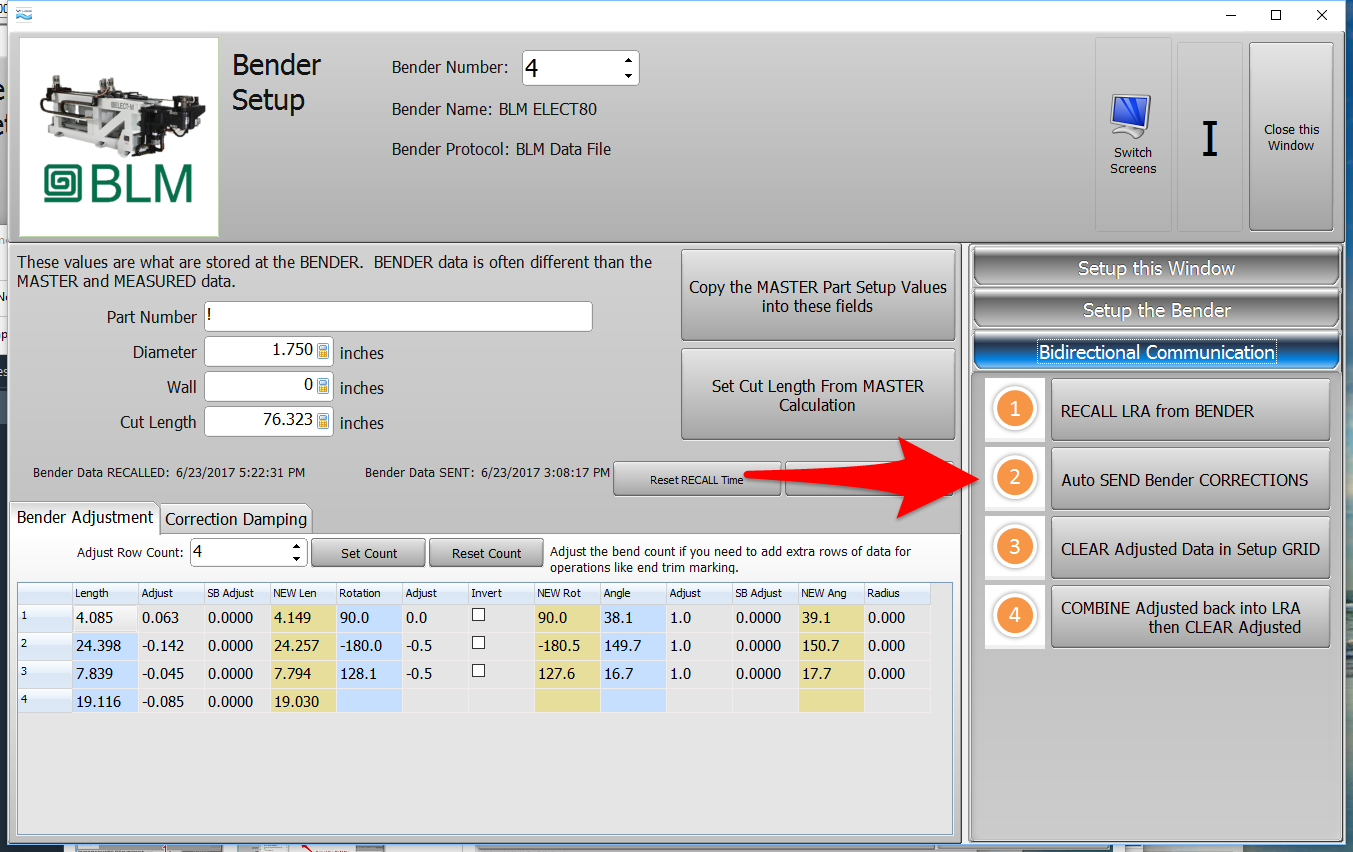Open calculator icon in Diameter field

tap(323, 351)
